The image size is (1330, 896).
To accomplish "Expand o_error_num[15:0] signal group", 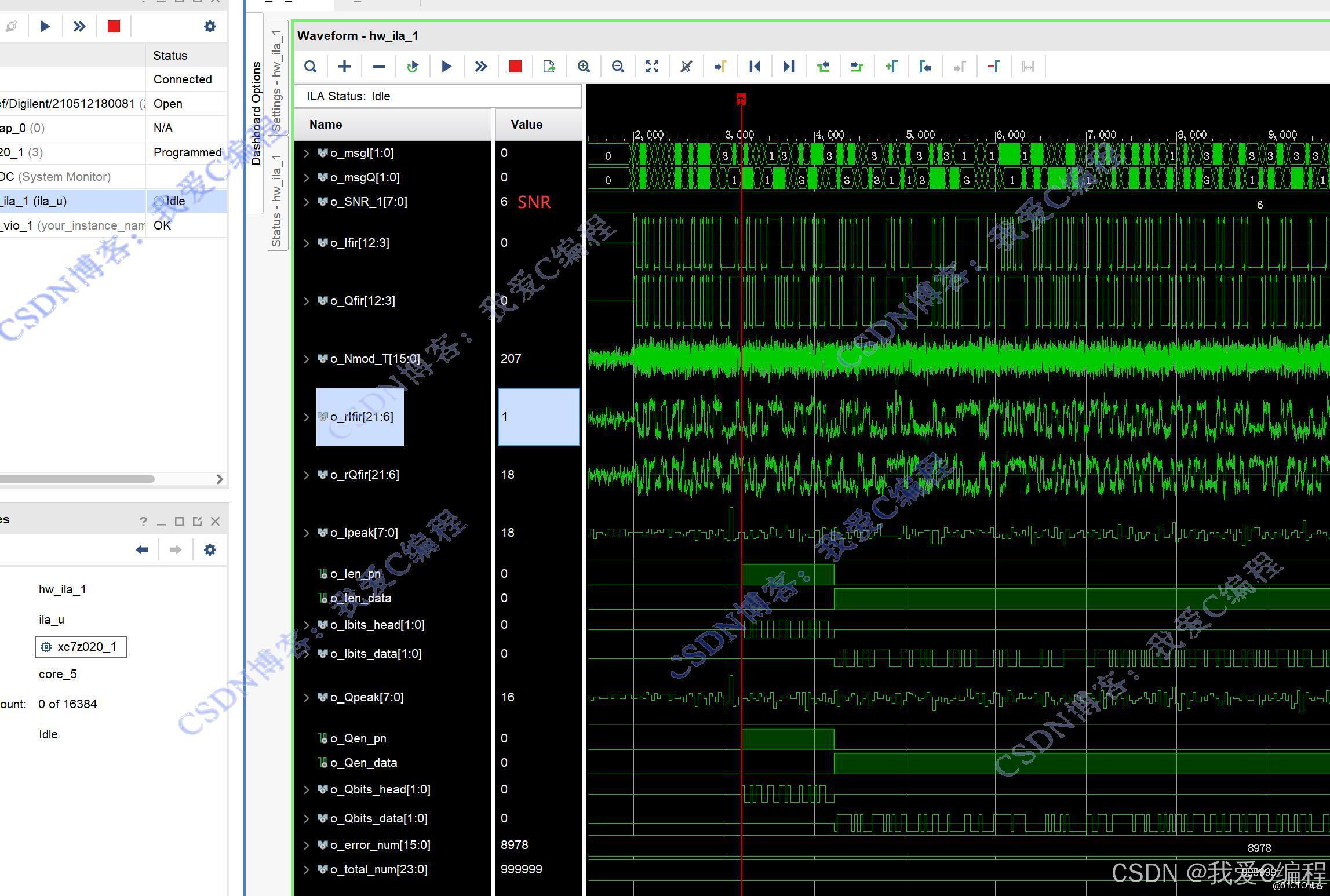I will (x=307, y=846).
